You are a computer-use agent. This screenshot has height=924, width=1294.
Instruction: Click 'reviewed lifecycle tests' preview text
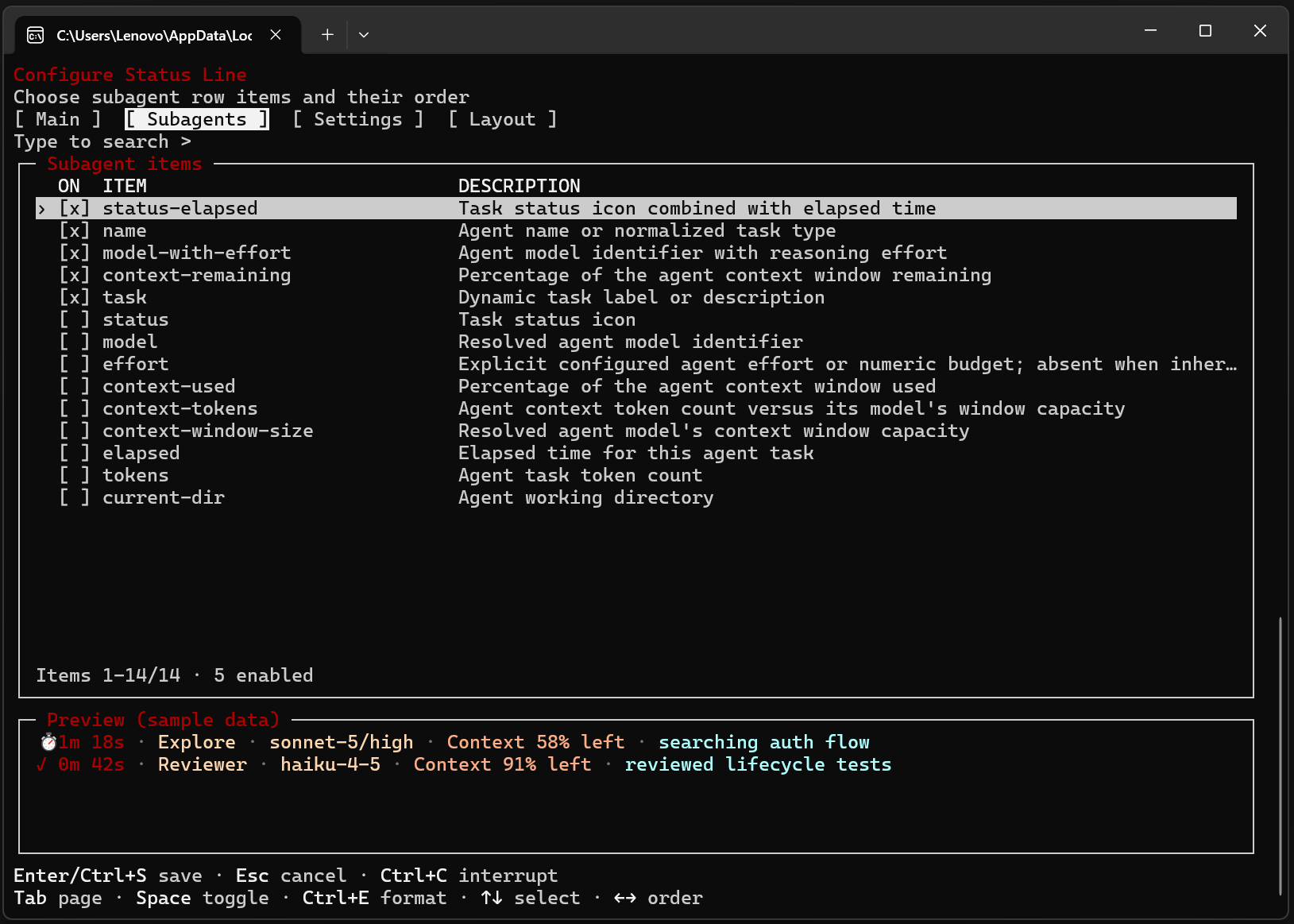pos(759,764)
